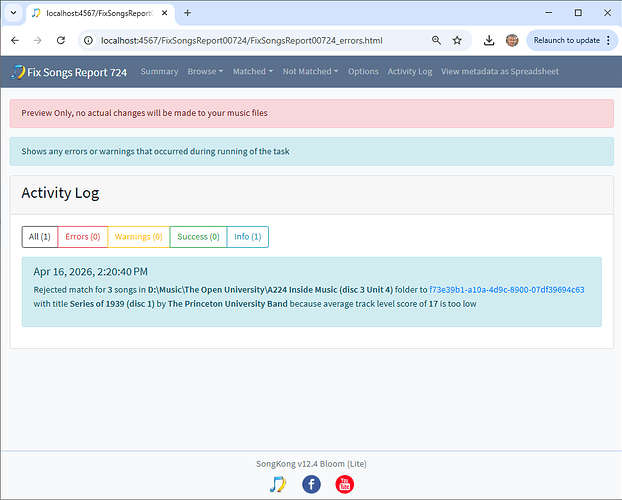Show only Info (1) entries
Image resolution: width=622 pixels, height=500 pixels.
point(247,237)
